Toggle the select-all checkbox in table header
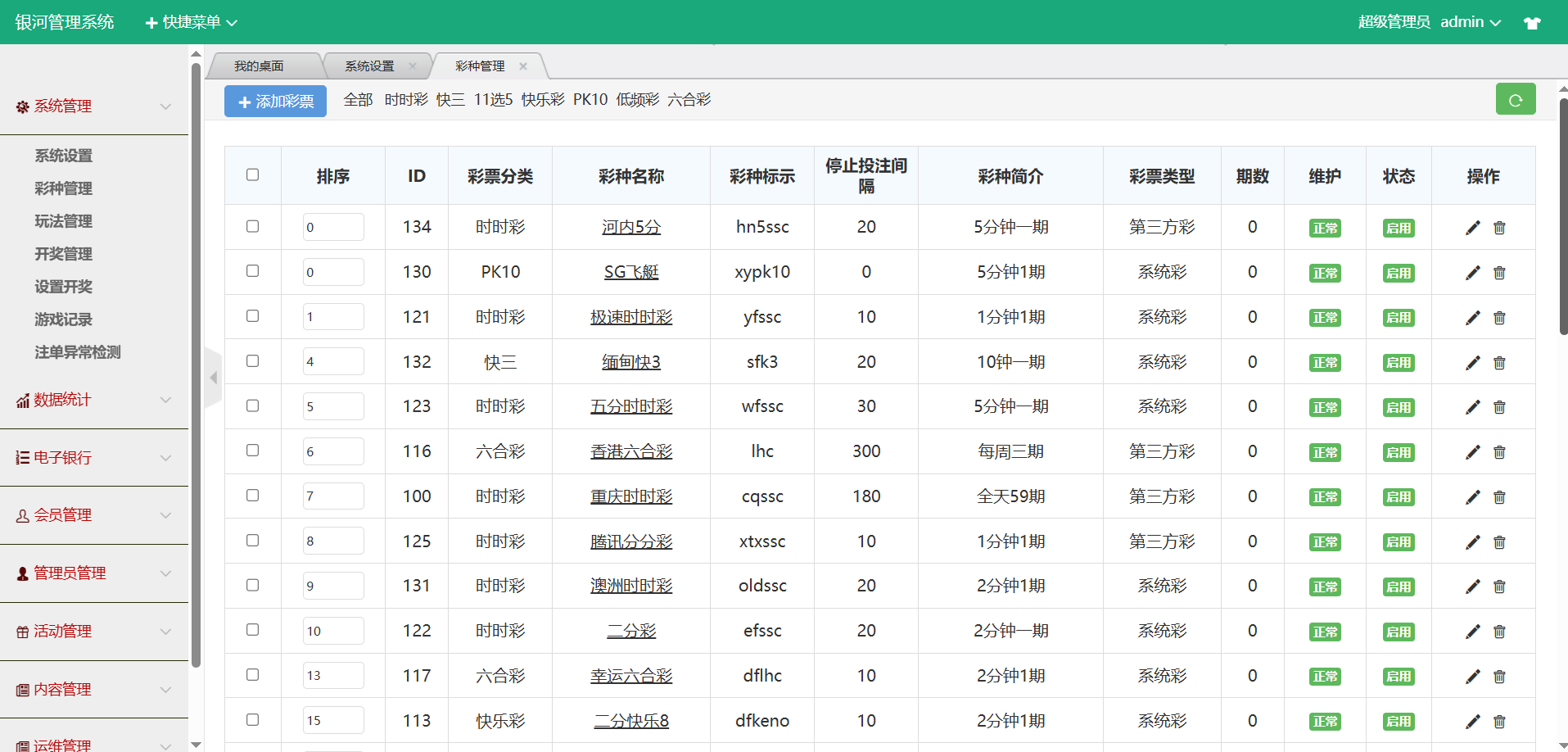Image resolution: width=1568 pixels, height=752 pixels. (x=252, y=174)
